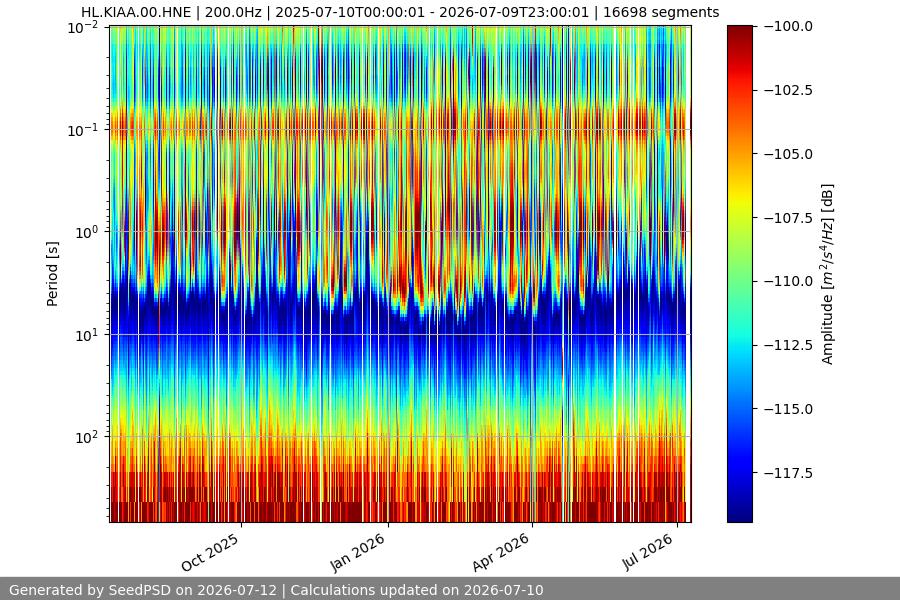900x600 pixels.
Task: Click the 10² y-axis tick label
Action: [x=87, y=437]
